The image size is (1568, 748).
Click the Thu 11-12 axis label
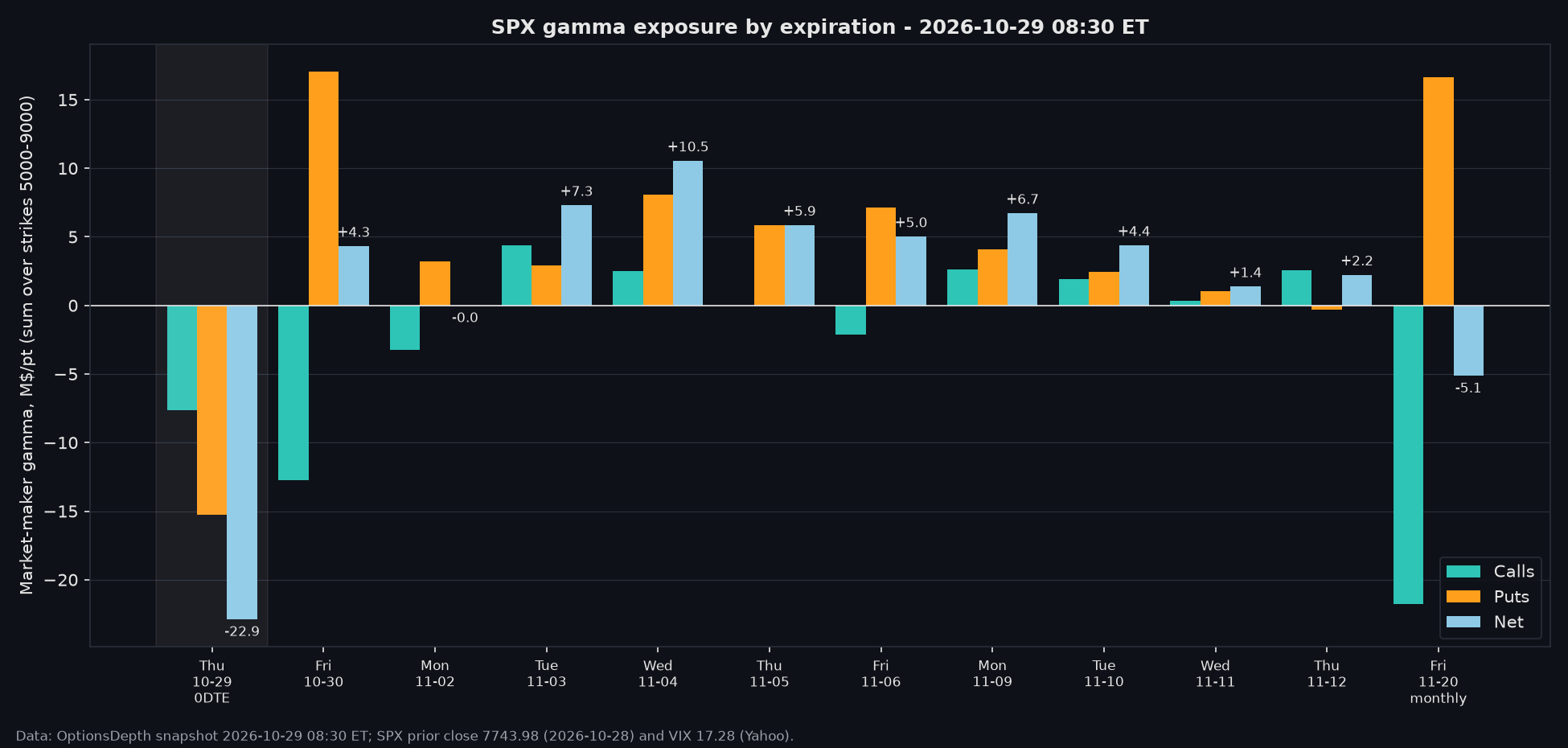1327,674
